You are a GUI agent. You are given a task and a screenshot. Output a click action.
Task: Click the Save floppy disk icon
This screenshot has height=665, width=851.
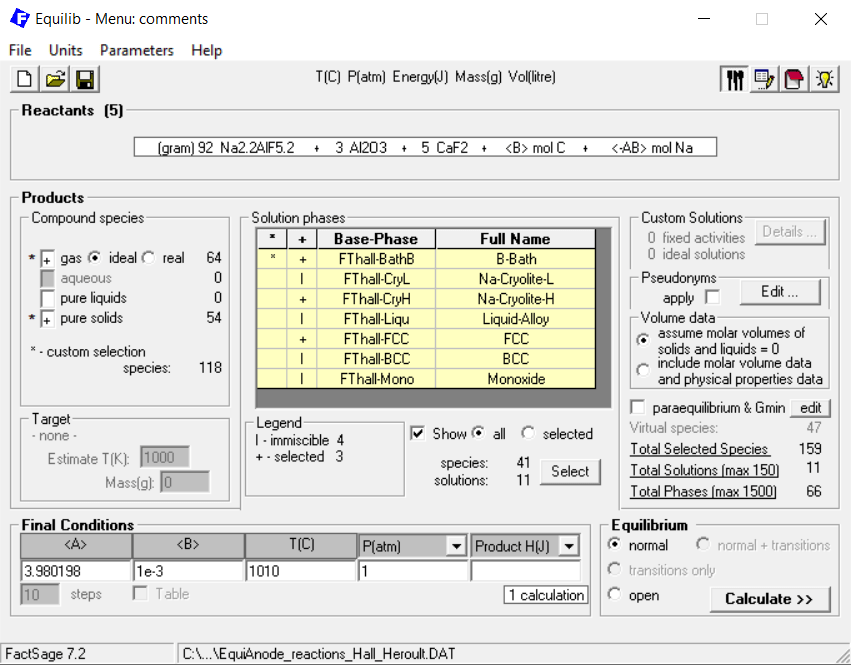coord(84,80)
